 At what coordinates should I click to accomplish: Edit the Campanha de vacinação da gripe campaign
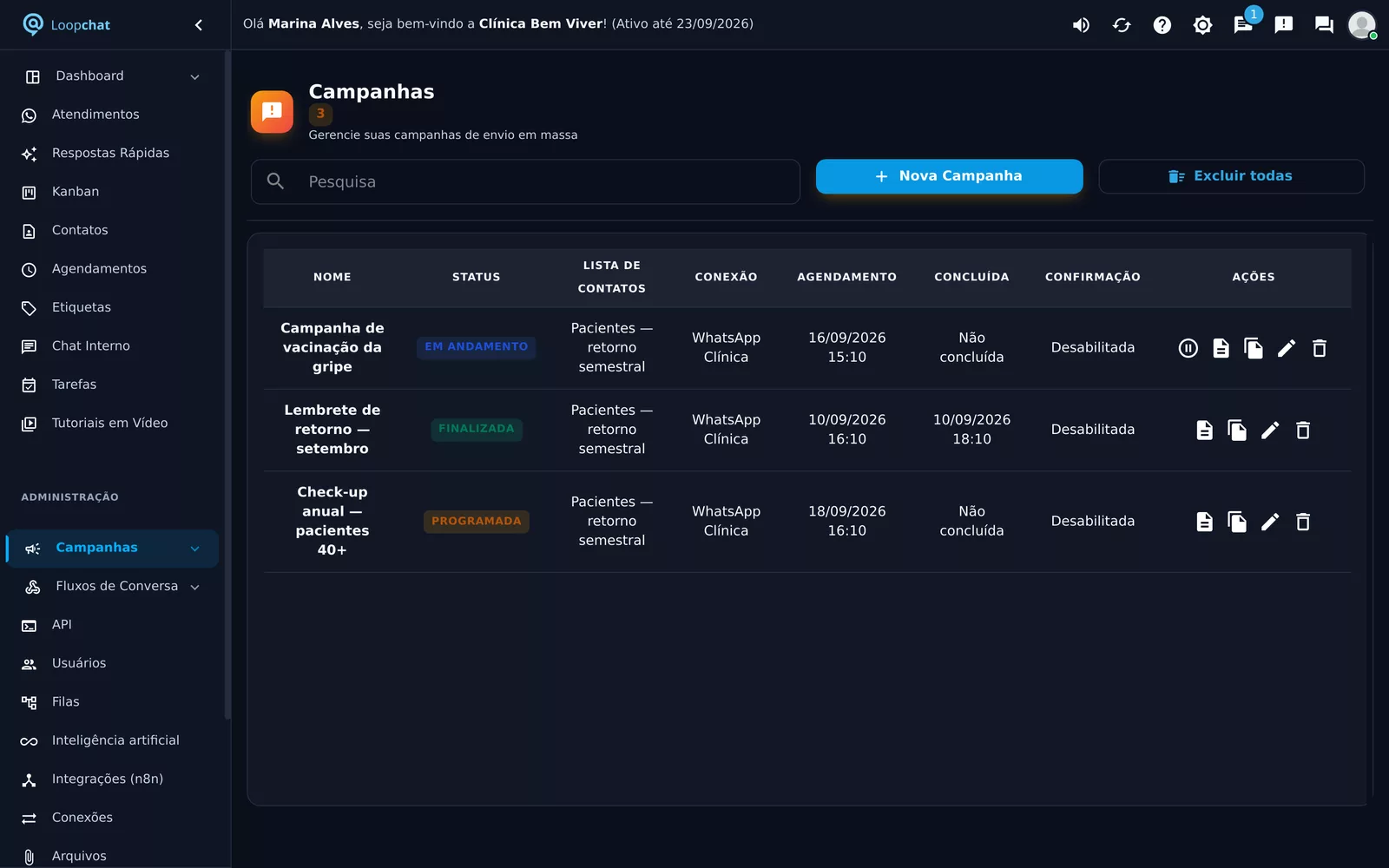click(x=1287, y=348)
